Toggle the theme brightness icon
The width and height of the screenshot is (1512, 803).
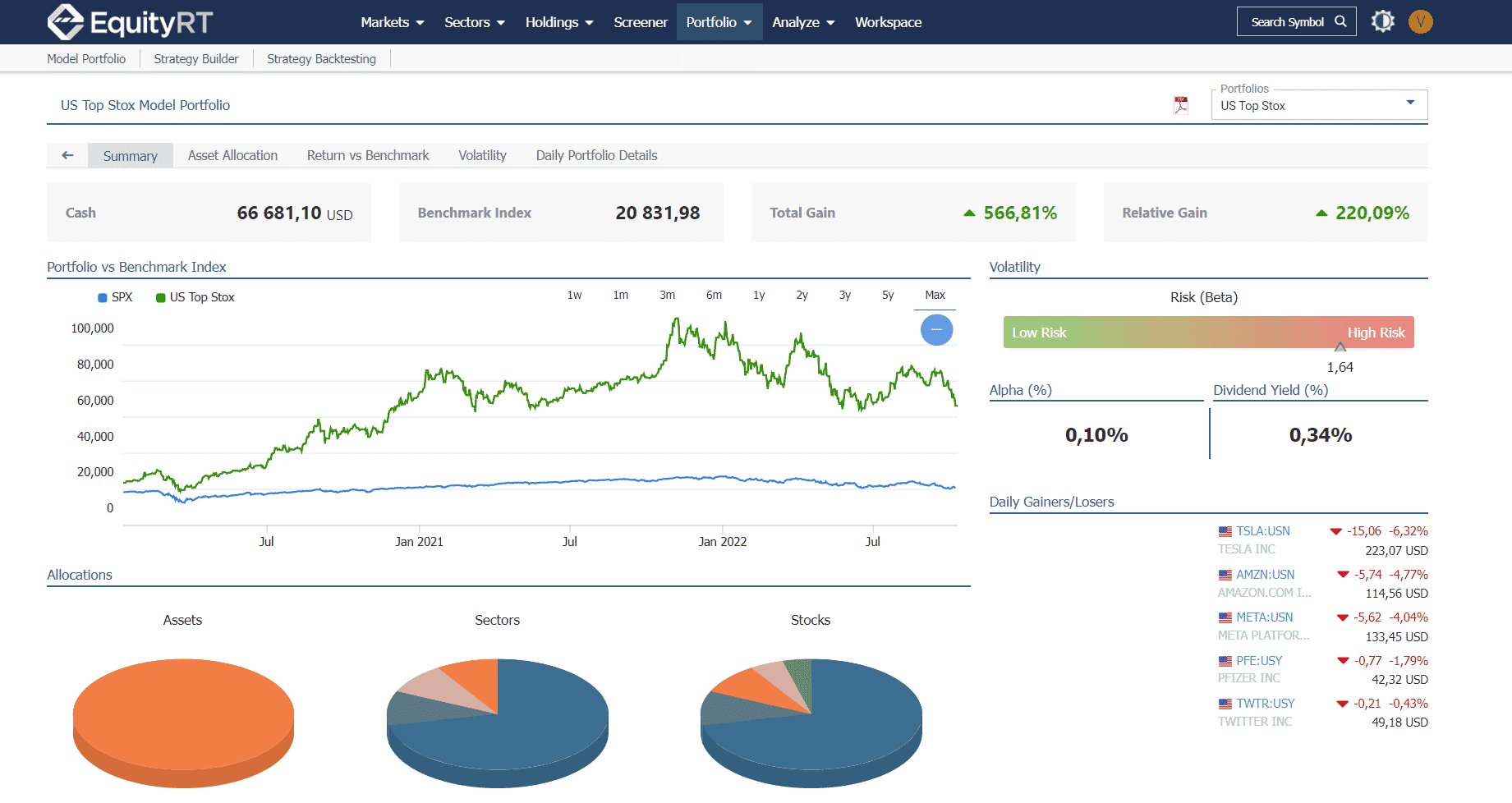tap(1383, 21)
